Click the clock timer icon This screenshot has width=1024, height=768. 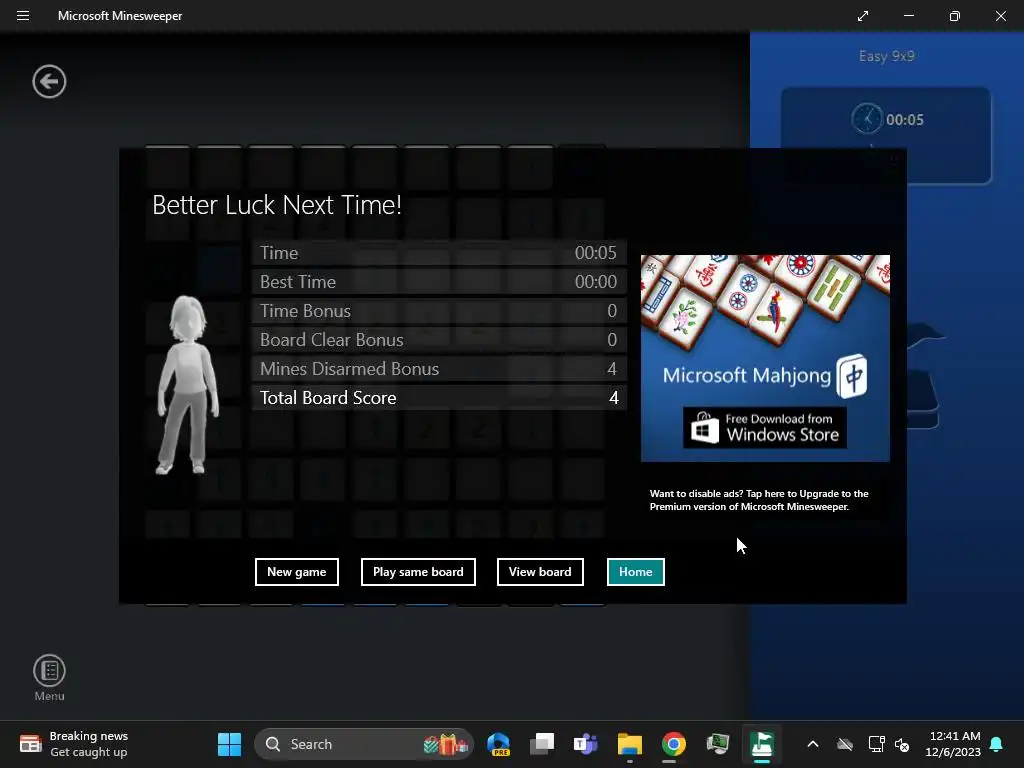coord(867,119)
